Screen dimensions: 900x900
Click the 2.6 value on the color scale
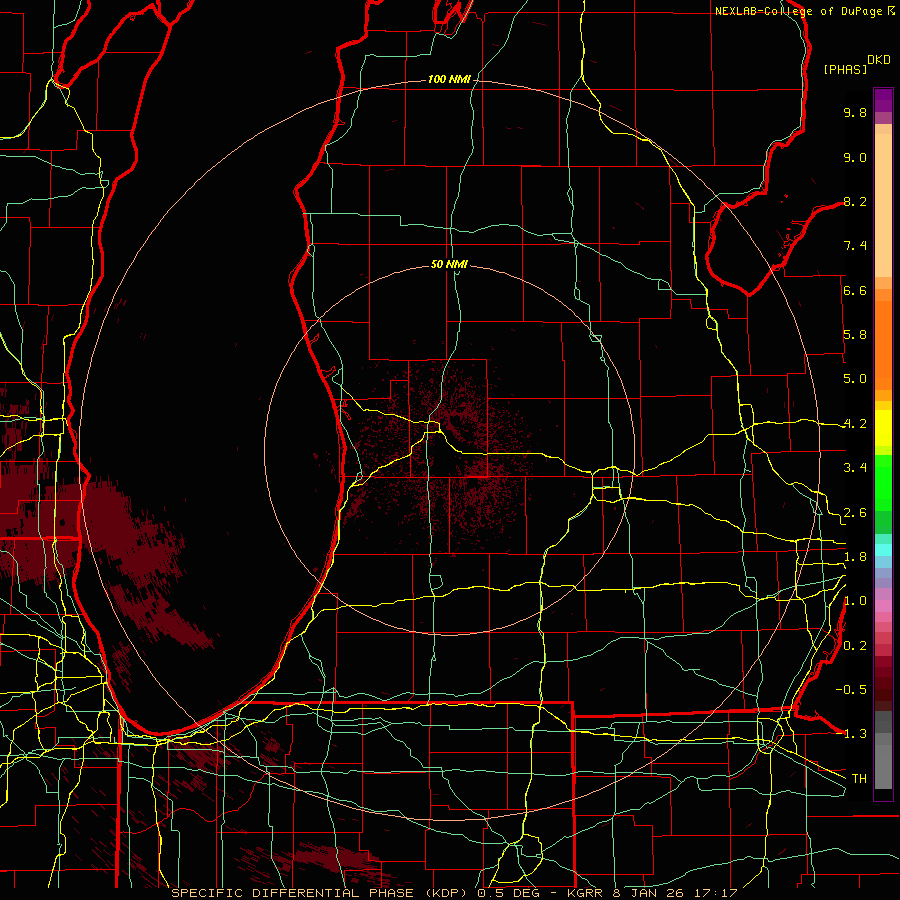click(x=855, y=513)
